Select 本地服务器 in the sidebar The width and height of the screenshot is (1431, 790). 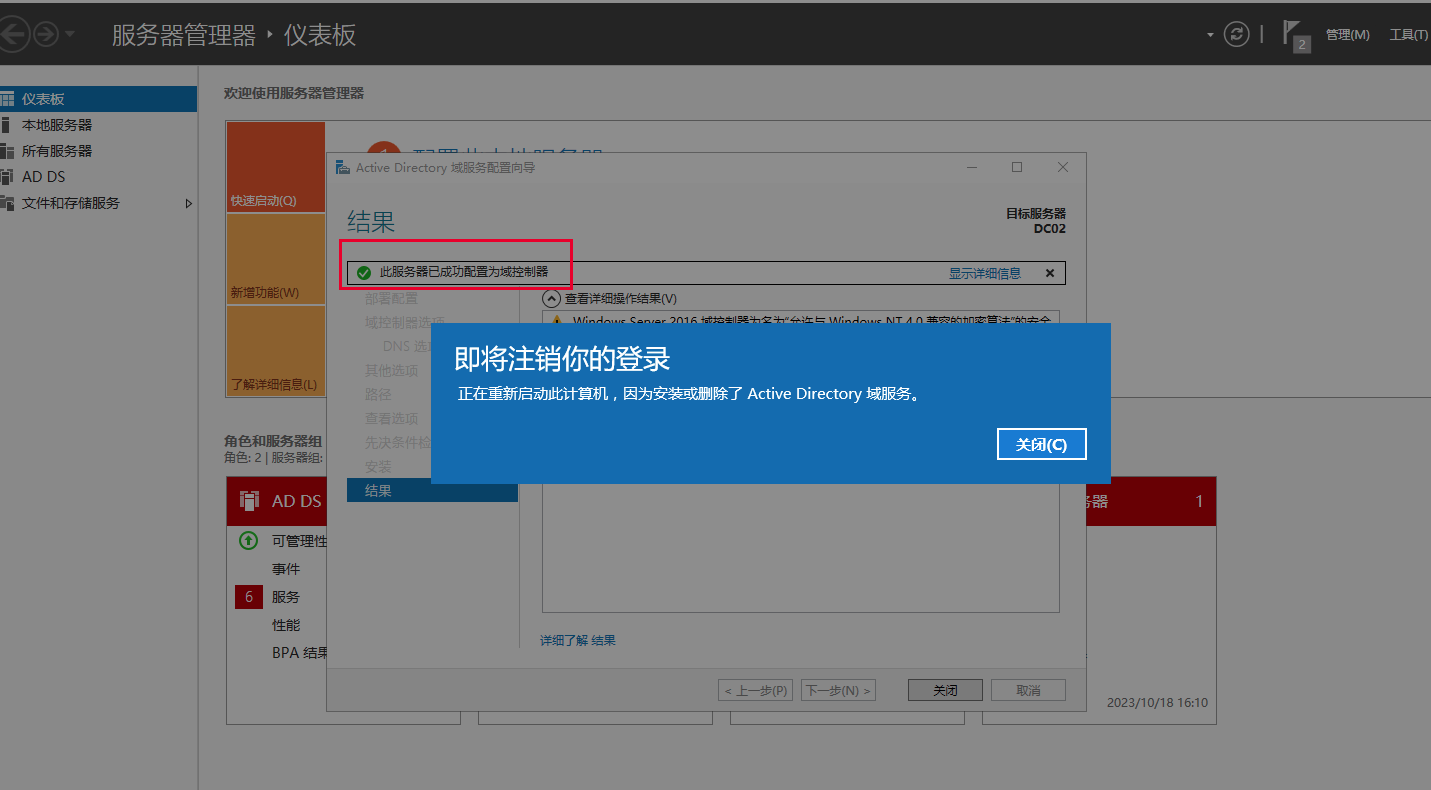57,125
